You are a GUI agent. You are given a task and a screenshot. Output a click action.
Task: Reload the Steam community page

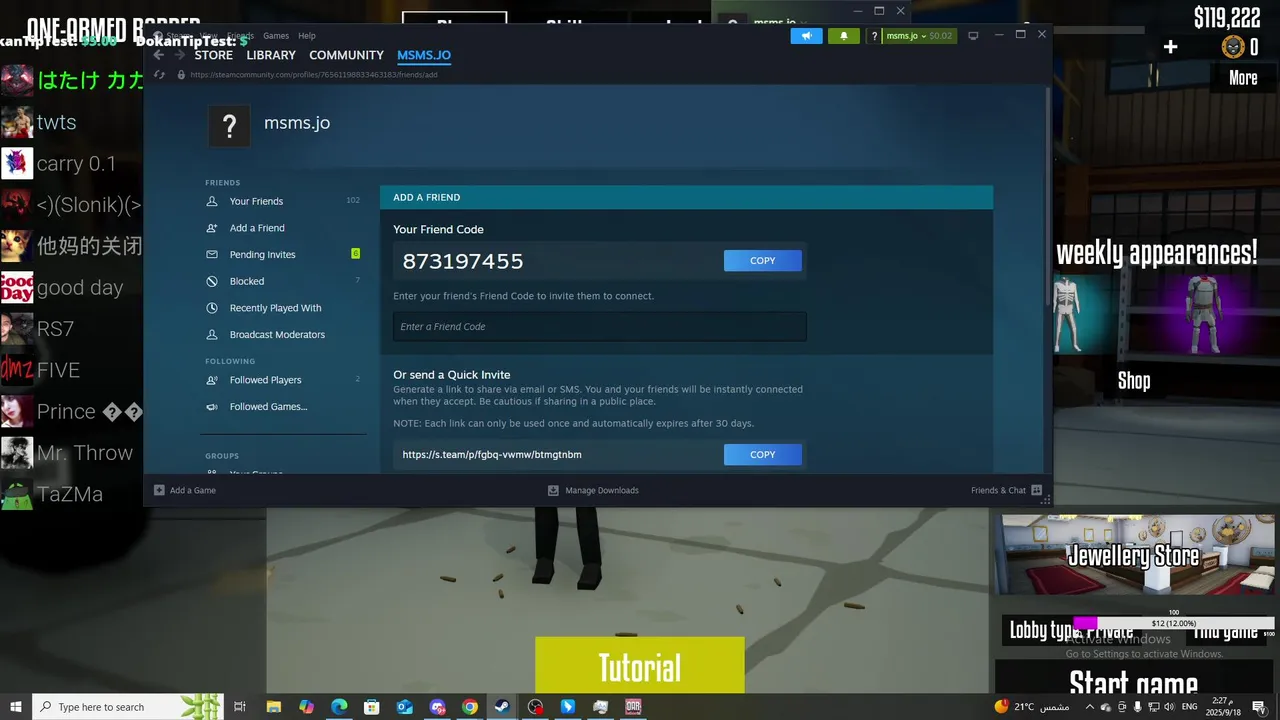159,75
